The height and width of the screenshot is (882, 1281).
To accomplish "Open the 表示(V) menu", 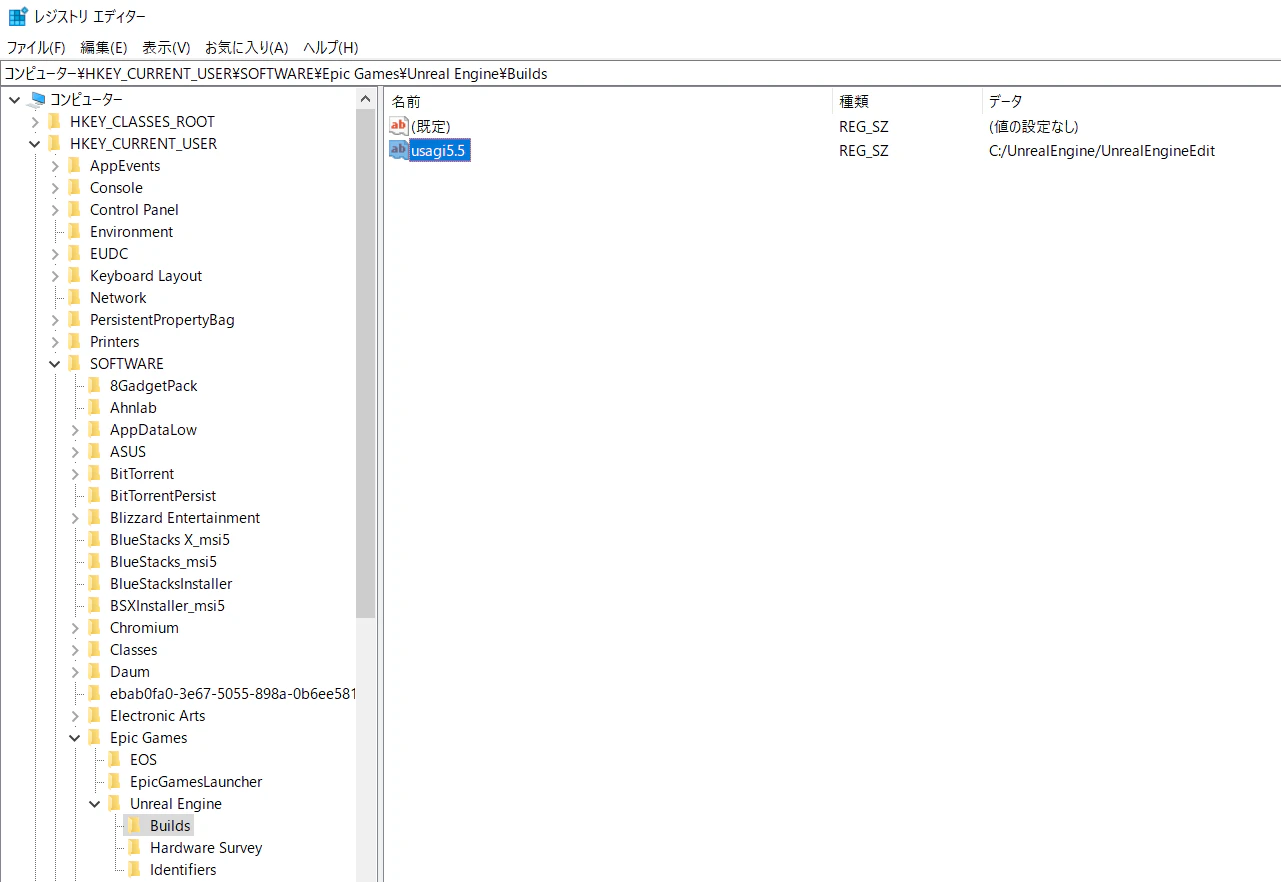I will [x=166, y=47].
